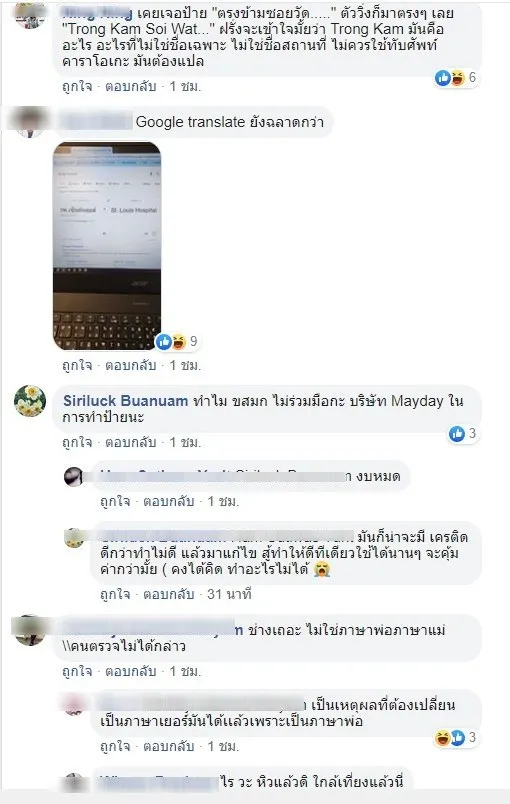This screenshot has width=510, height=804.
Task: Like the งบหมด reply
Action: (x=115, y=501)
